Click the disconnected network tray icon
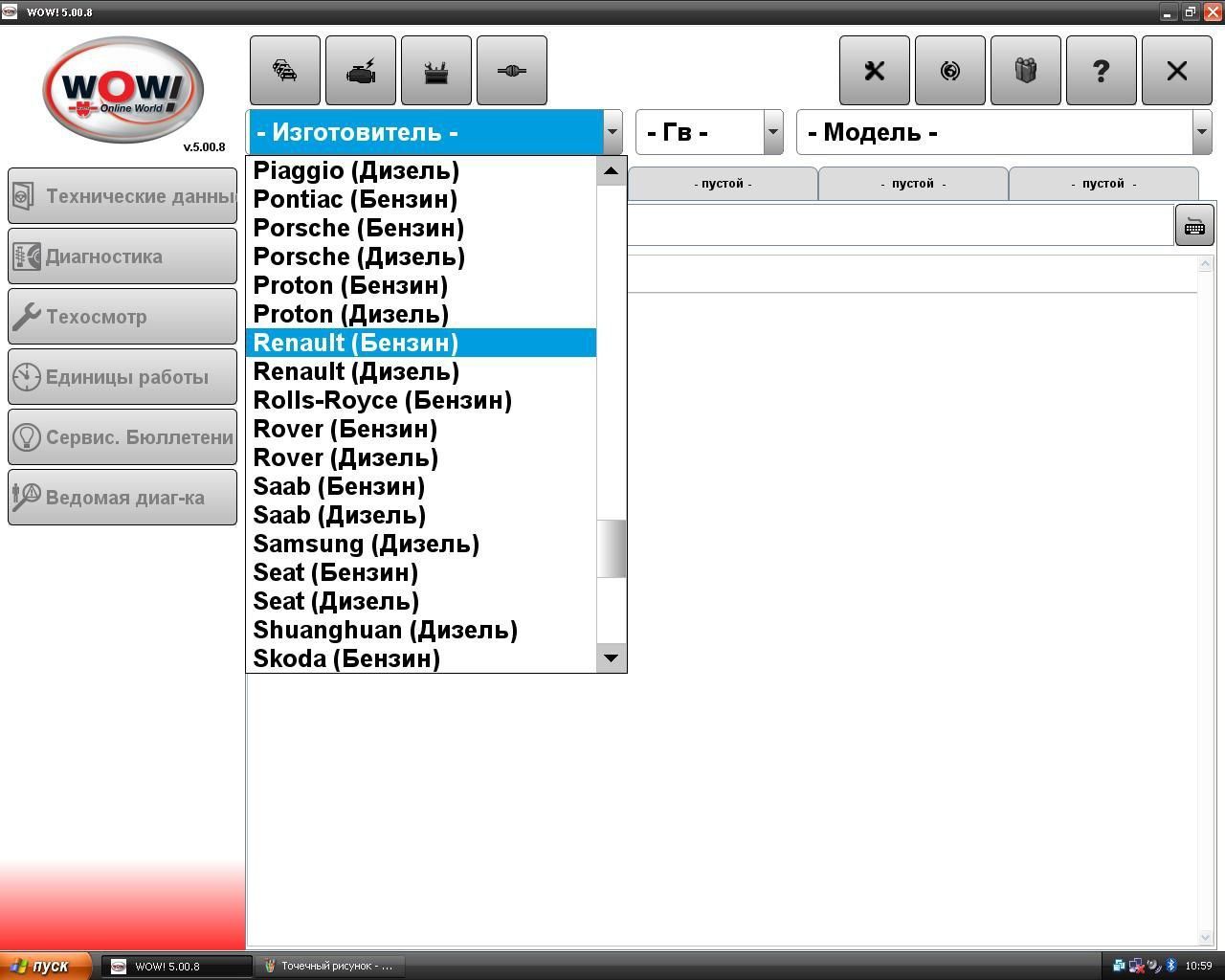 pos(1136,966)
